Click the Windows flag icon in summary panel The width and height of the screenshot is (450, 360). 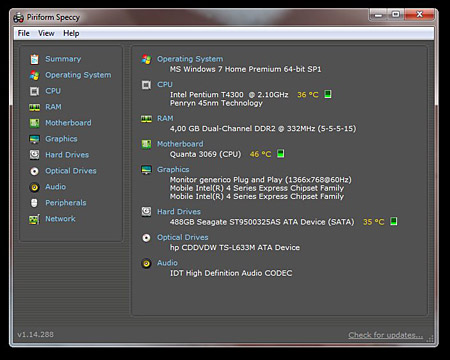(146, 59)
